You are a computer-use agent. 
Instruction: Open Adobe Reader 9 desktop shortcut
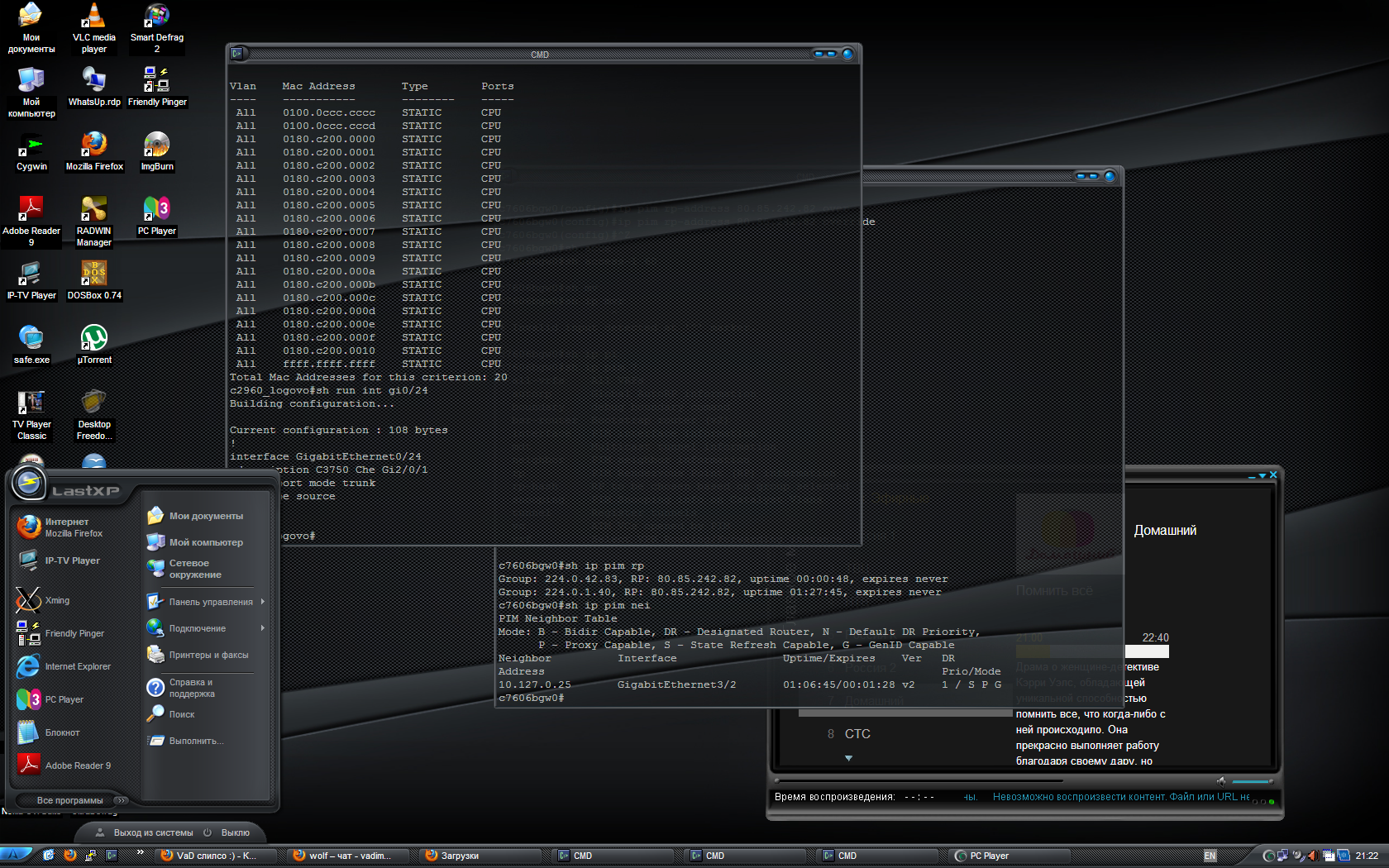point(31,221)
